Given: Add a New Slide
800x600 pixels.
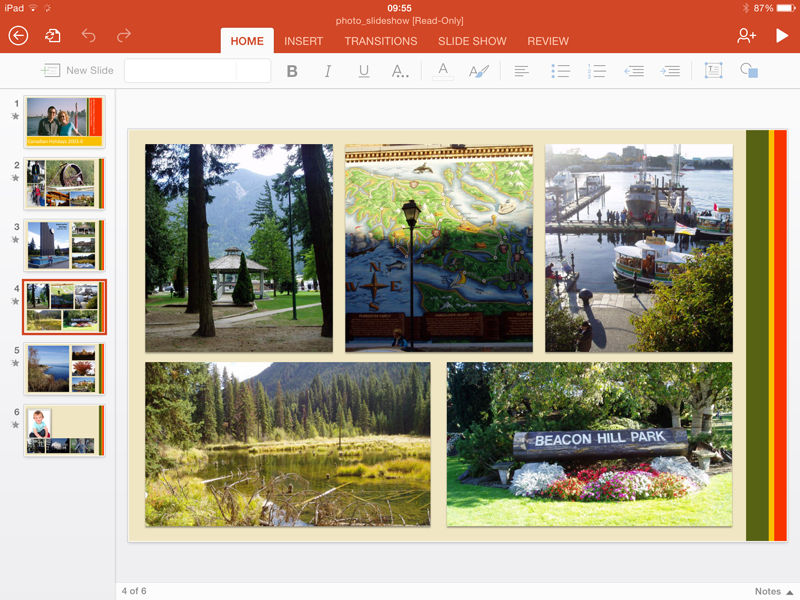Looking at the screenshot, I should (x=77, y=70).
